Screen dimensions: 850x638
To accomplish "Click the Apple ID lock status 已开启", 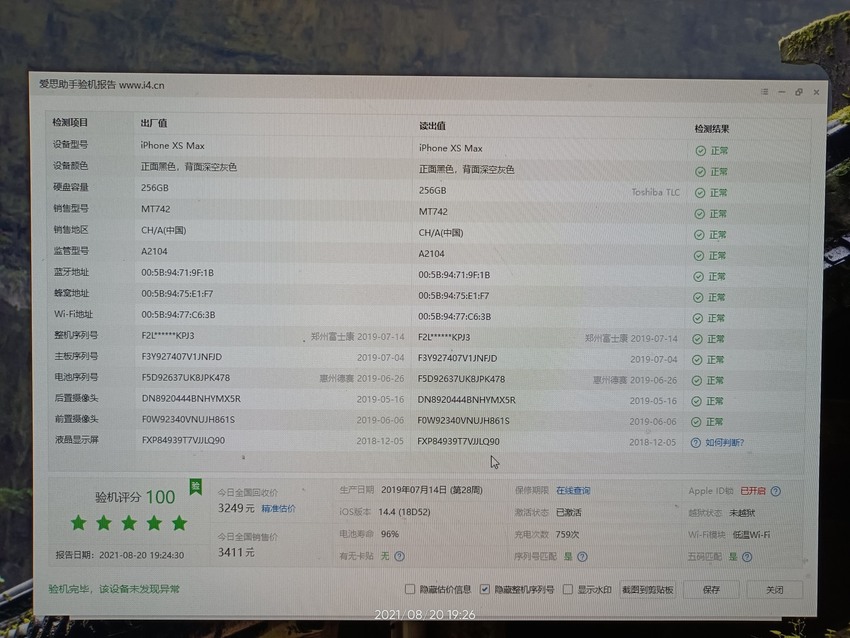I will tap(753, 491).
